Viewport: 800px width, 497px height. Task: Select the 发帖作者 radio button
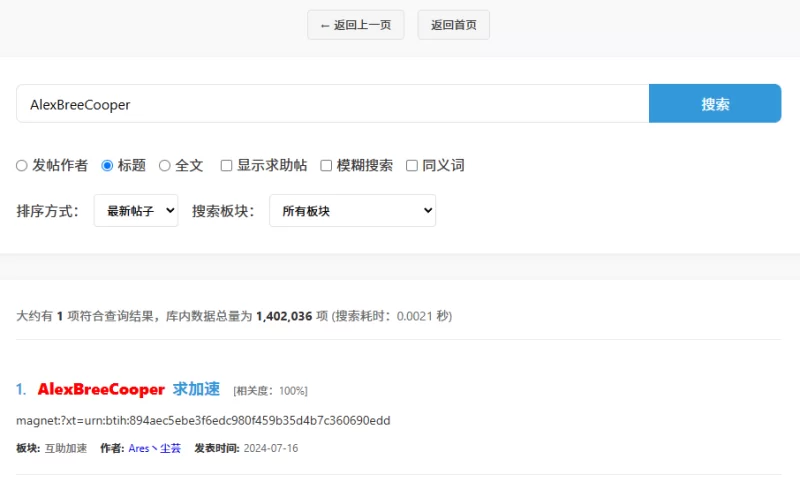(22, 166)
